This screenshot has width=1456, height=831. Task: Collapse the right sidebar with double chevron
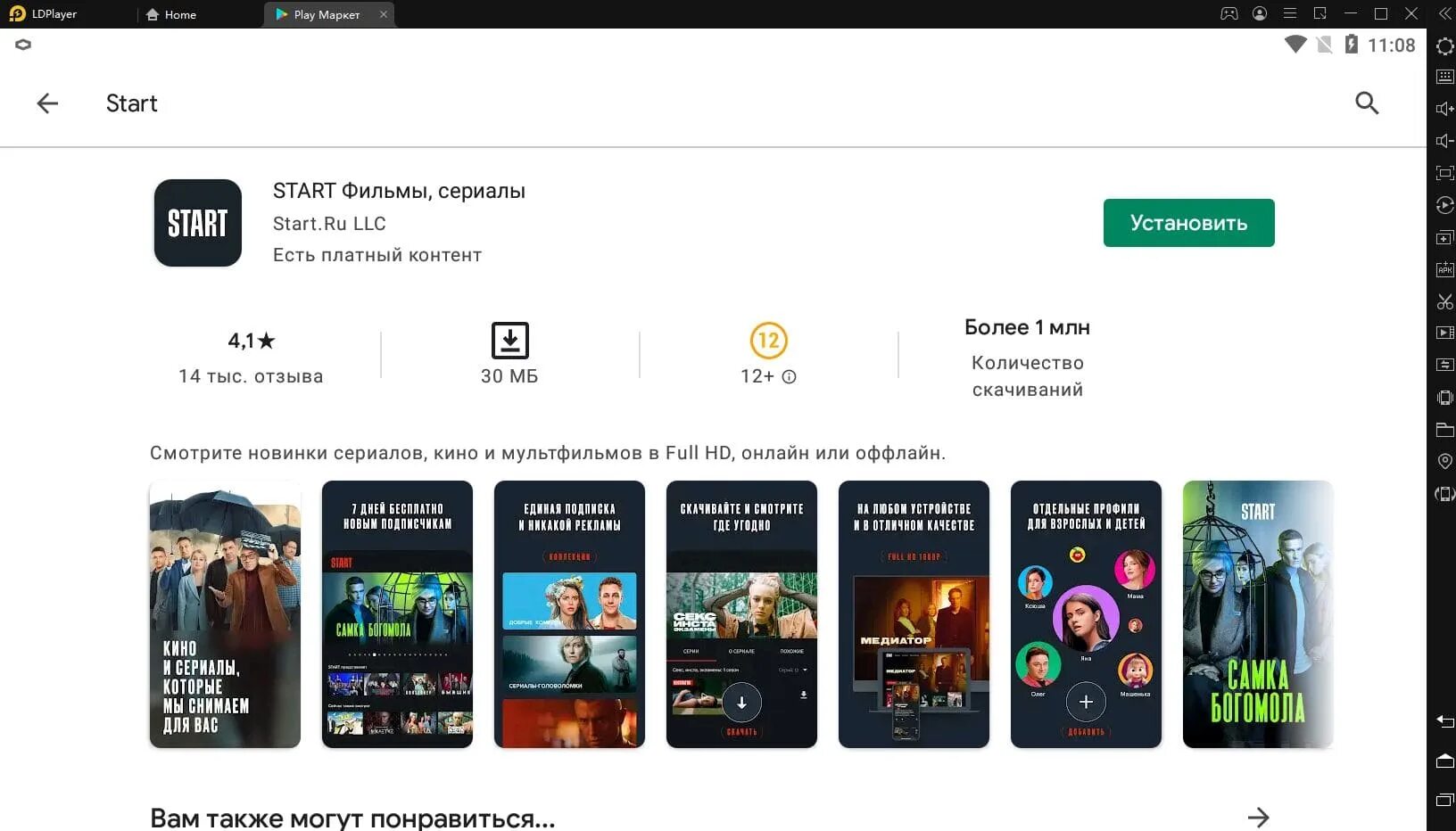point(1444,13)
